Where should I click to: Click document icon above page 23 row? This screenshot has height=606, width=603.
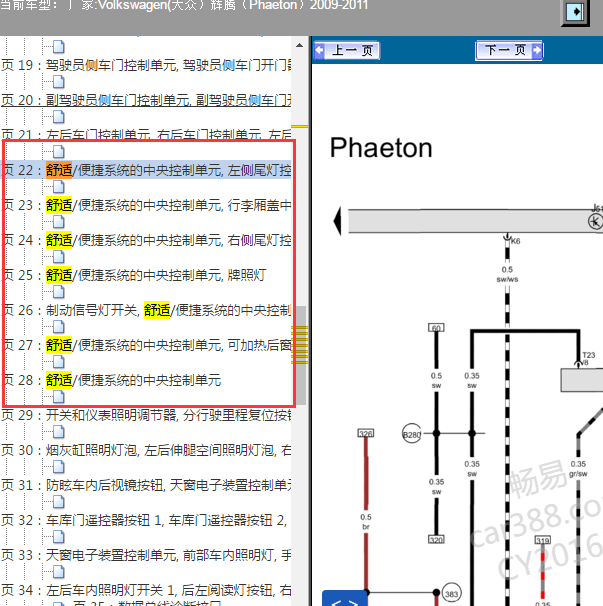point(58,187)
